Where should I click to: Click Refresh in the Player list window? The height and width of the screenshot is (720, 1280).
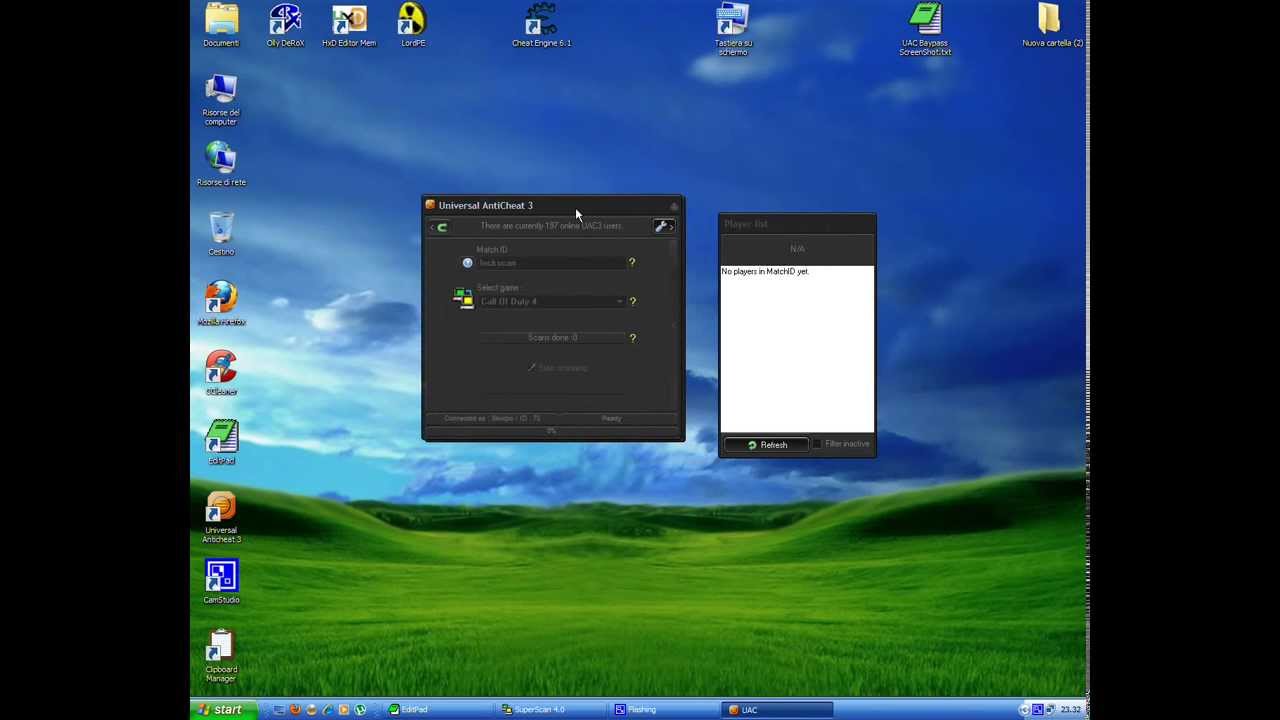pyautogui.click(x=768, y=445)
